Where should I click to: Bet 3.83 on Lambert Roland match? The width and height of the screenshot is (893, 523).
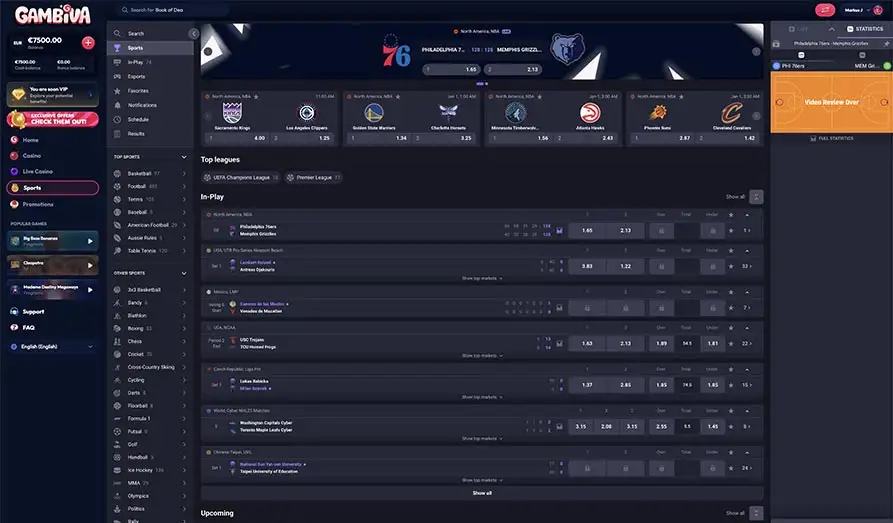(x=587, y=266)
